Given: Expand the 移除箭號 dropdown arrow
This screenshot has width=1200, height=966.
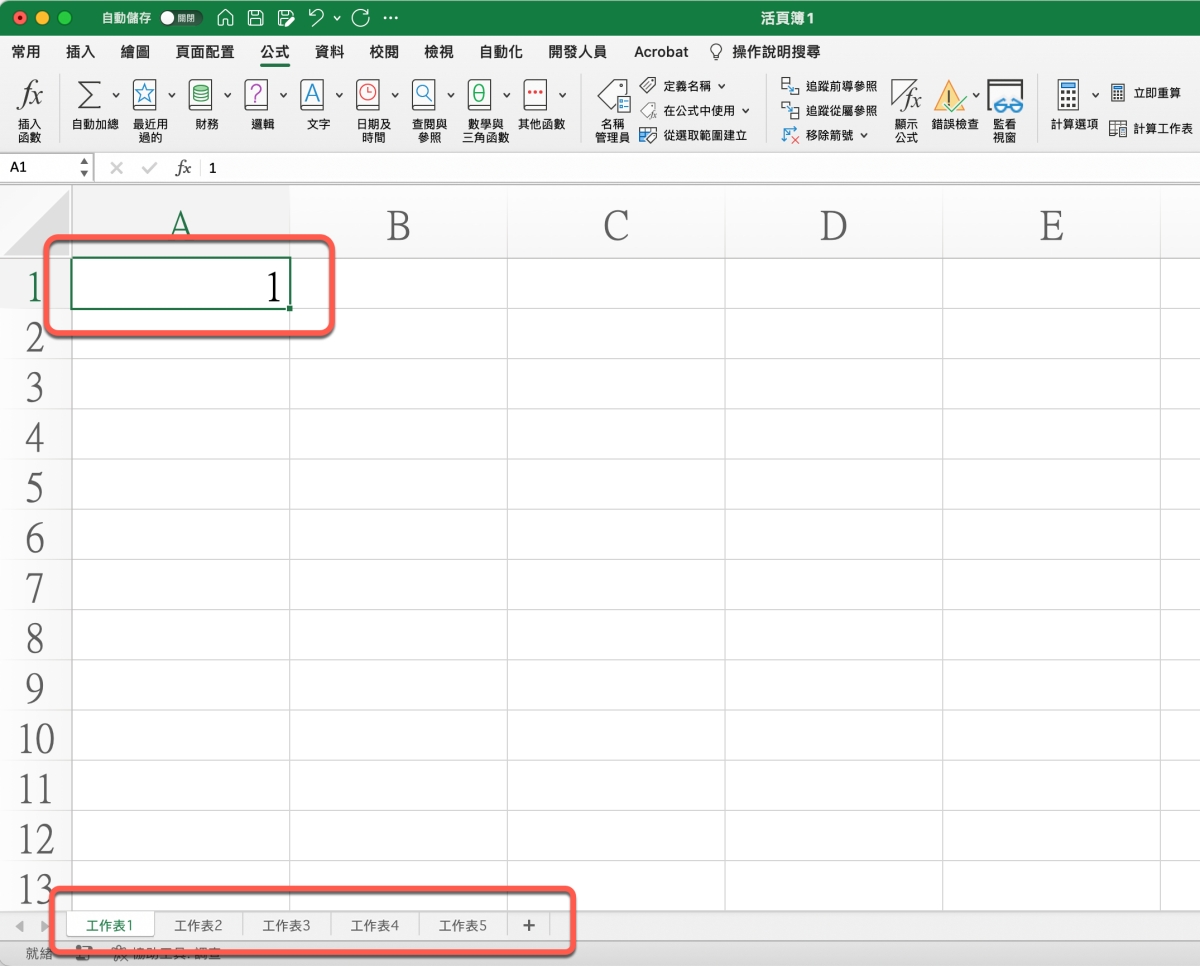Looking at the screenshot, I should pos(864,135).
